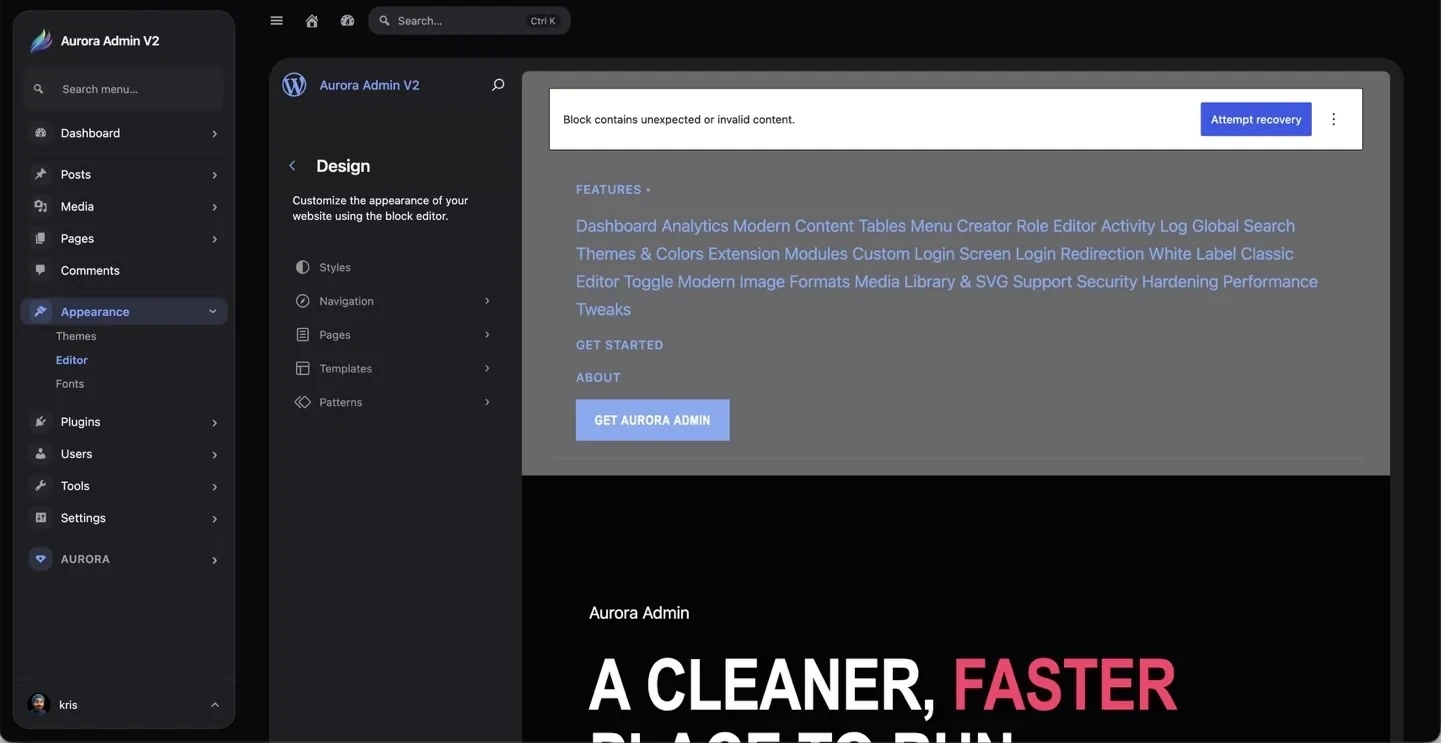Click the ABOUT link in preview

[x=598, y=377]
